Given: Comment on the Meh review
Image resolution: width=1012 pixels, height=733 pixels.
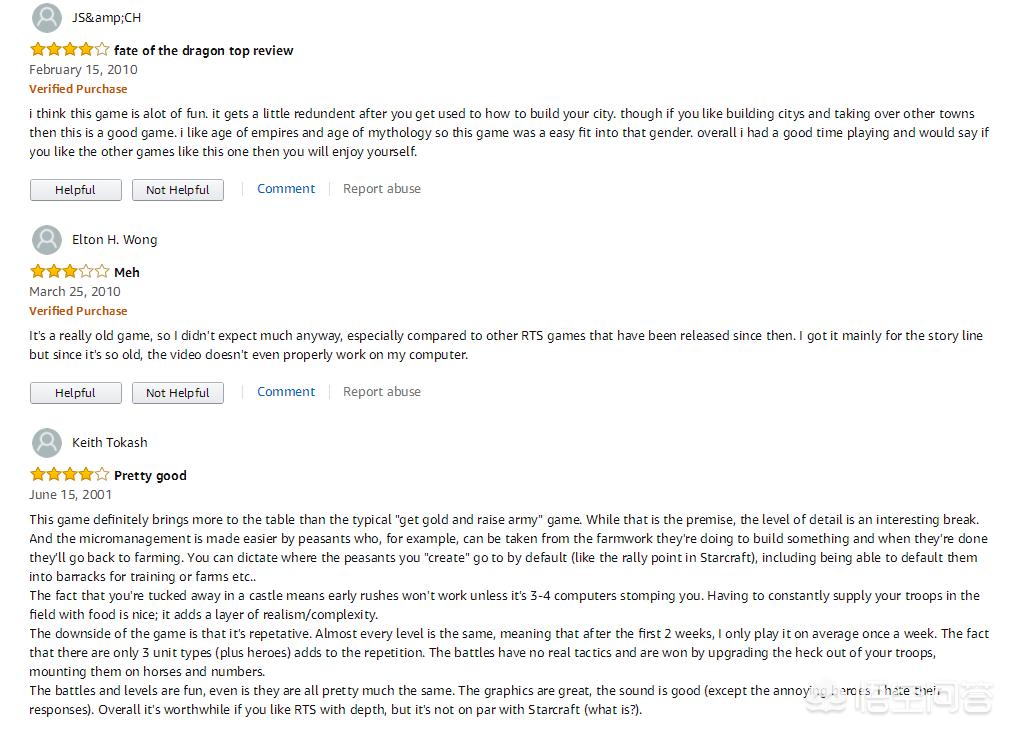Looking at the screenshot, I should pyautogui.click(x=286, y=392).
